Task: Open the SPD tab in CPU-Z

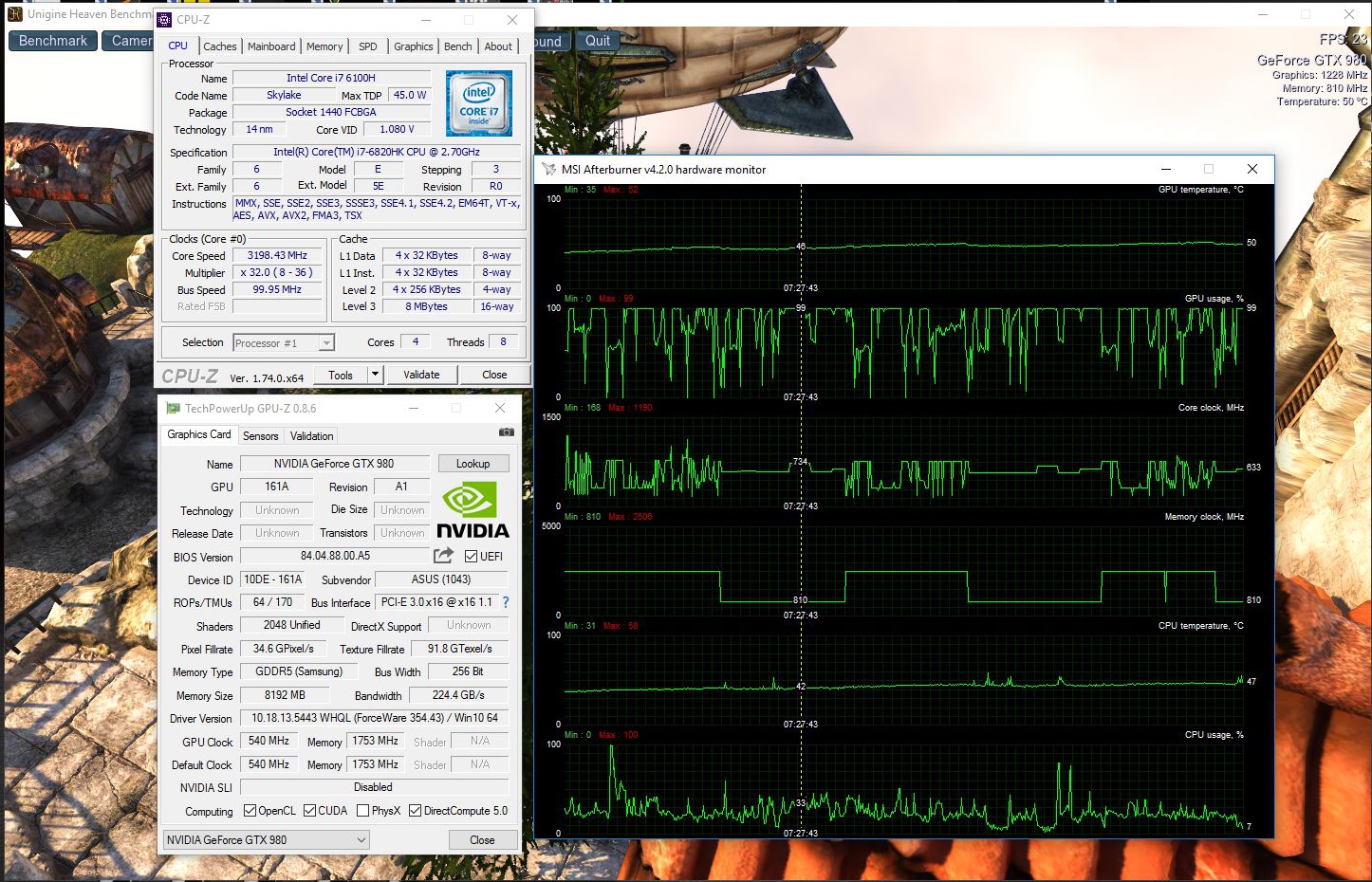Action: coord(368,46)
